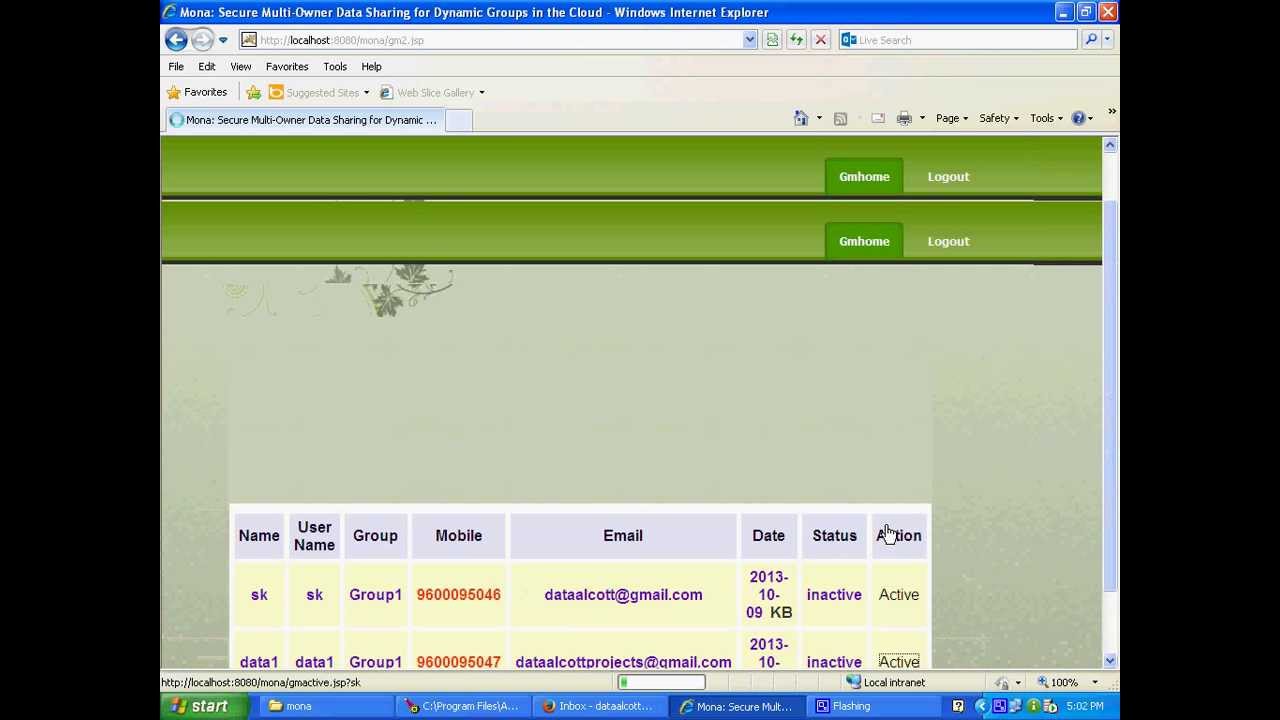This screenshot has height=720, width=1280.
Task: Open the Help menu
Action: pos(371,66)
